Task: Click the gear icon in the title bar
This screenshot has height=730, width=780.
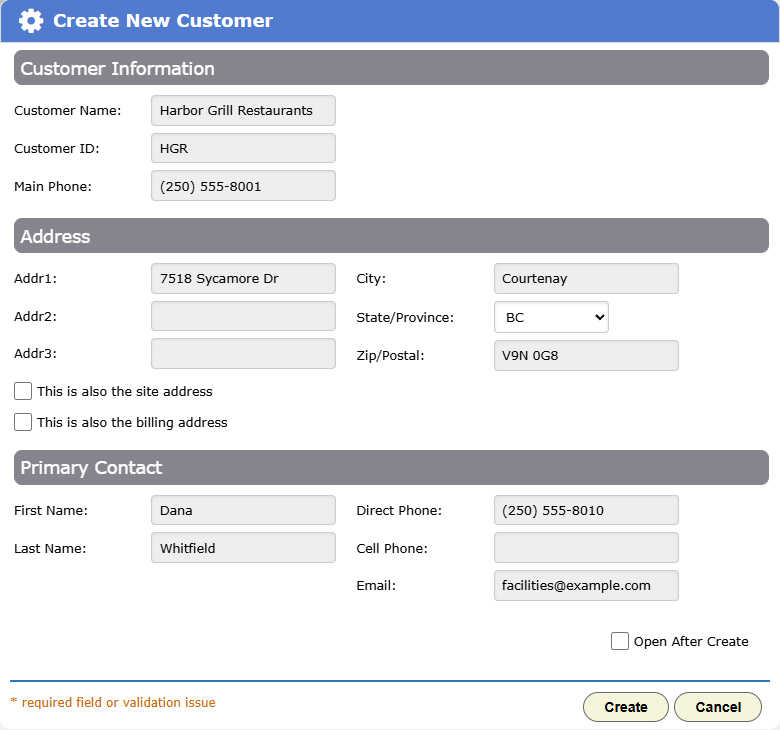Action: click(31, 21)
